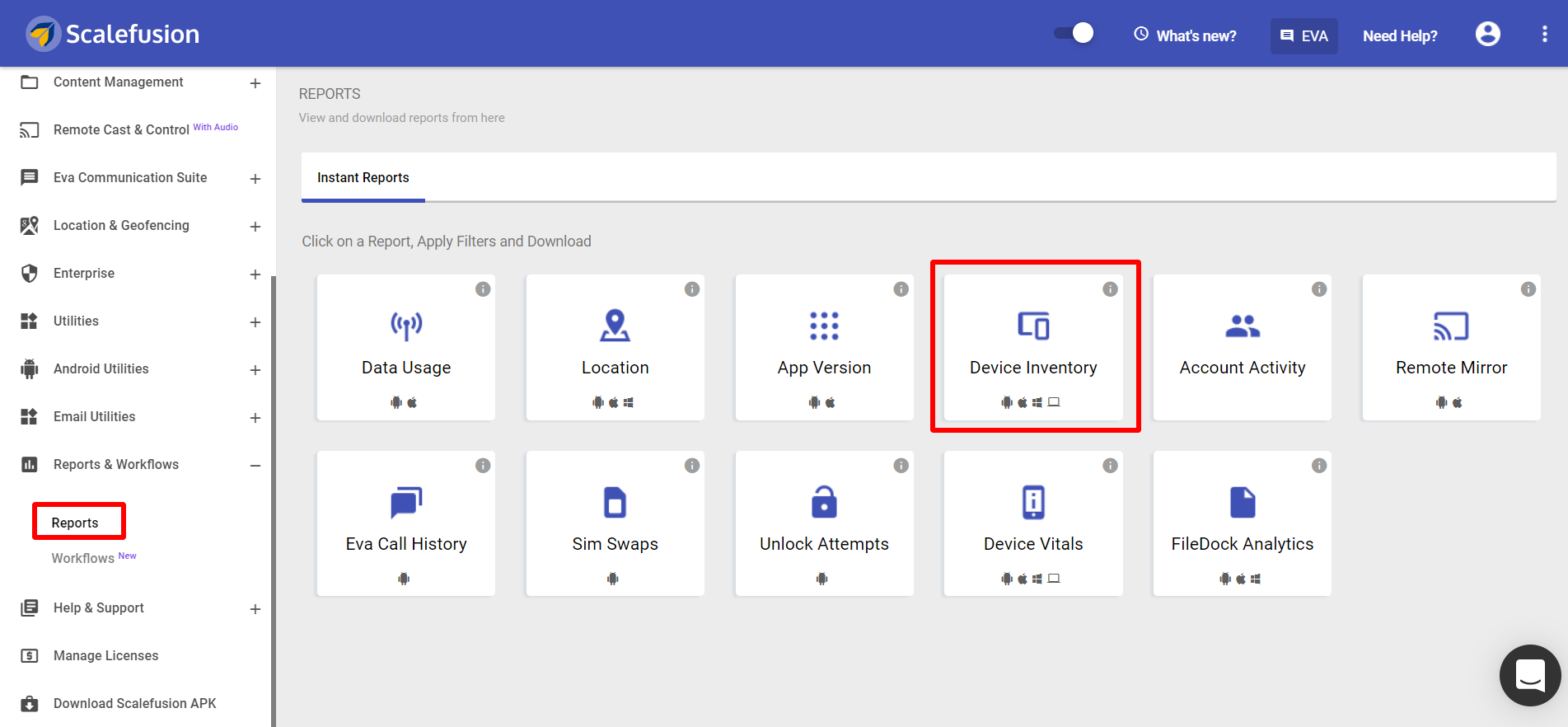Show info for Account Activity report
Viewport: 1568px width, 727px height.
(1319, 289)
